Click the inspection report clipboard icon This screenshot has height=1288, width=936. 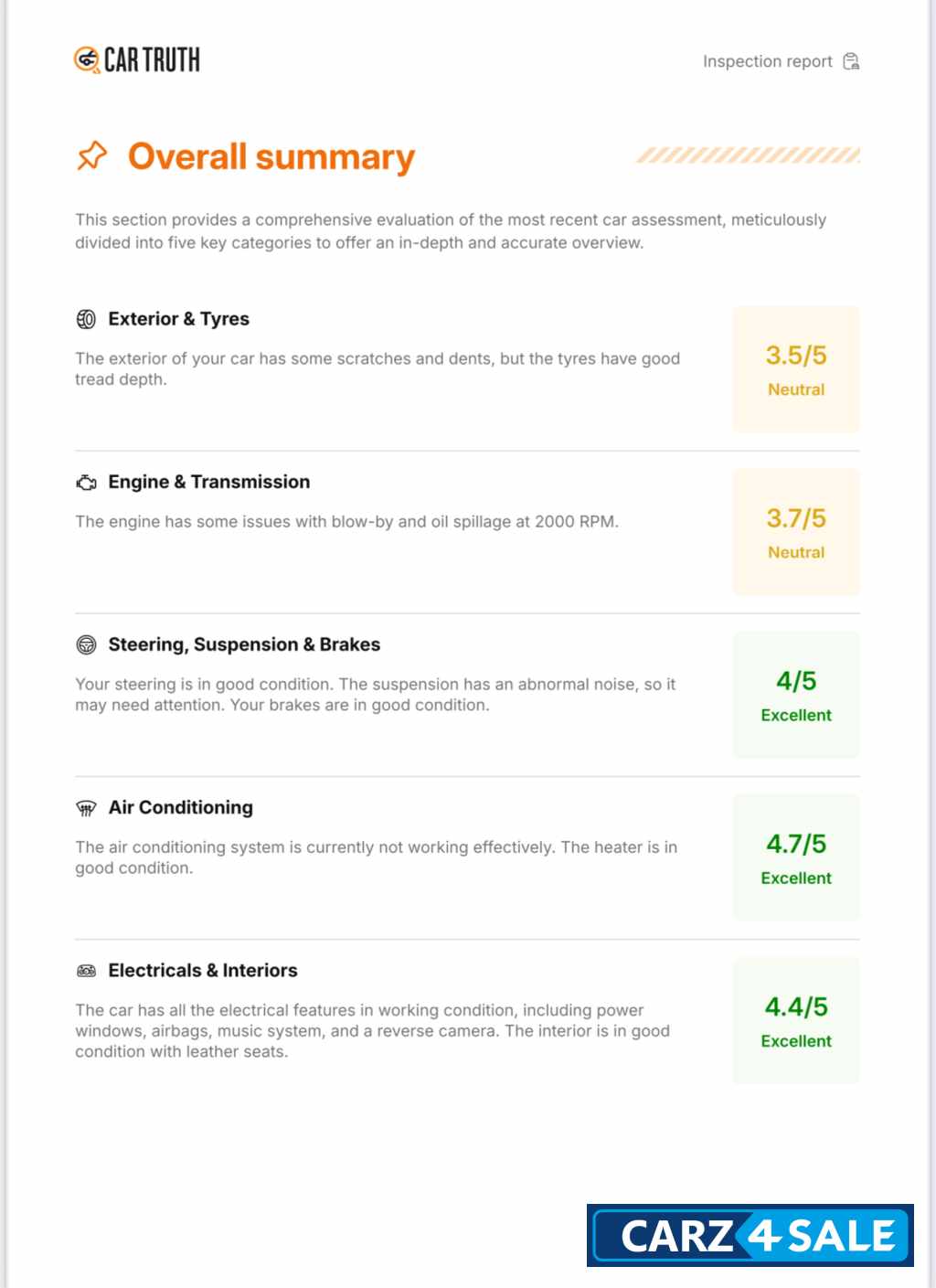click(x=851, y=61)
